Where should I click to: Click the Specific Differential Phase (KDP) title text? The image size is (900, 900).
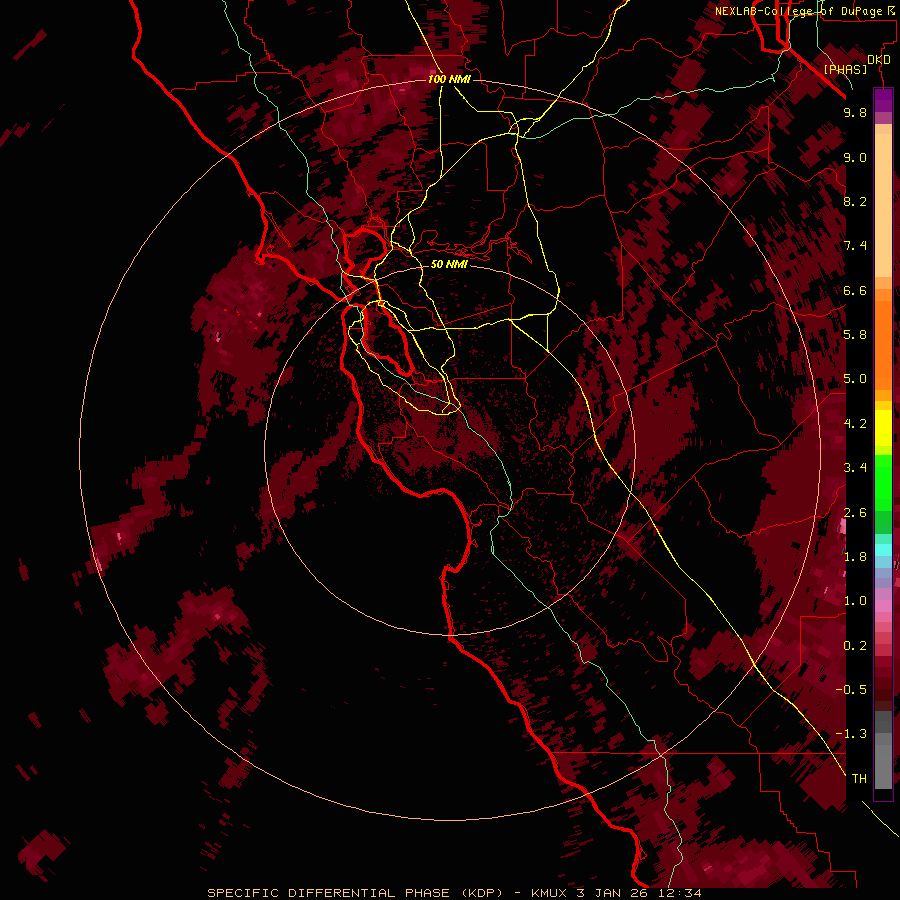(355, 893)
